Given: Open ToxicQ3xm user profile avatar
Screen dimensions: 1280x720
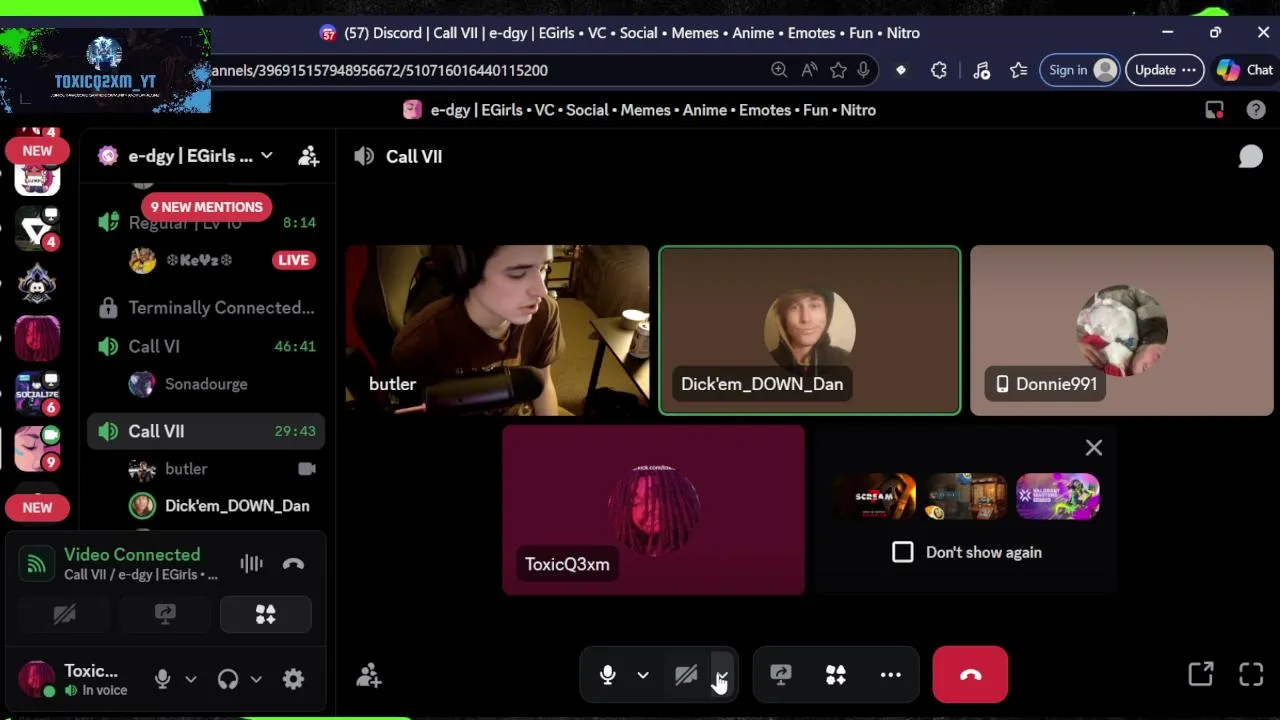Looking at the screenshot, I should click(x=37, y=679).
